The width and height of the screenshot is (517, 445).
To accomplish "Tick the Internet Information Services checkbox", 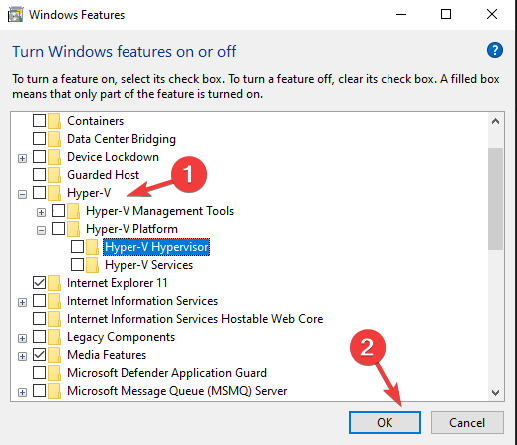I will tap(39, 301).
